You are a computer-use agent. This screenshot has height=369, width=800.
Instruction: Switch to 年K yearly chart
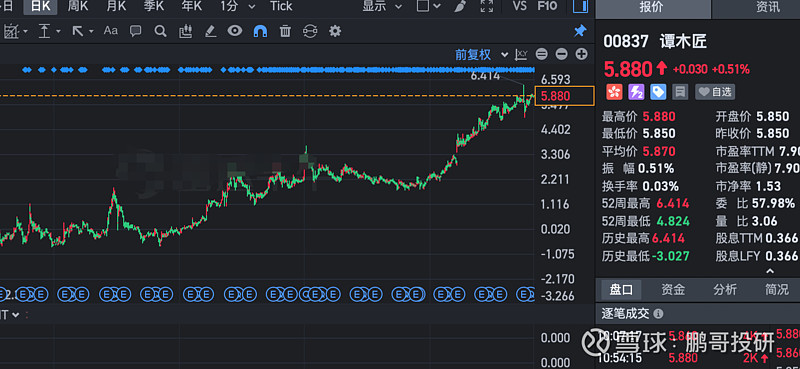191,7
